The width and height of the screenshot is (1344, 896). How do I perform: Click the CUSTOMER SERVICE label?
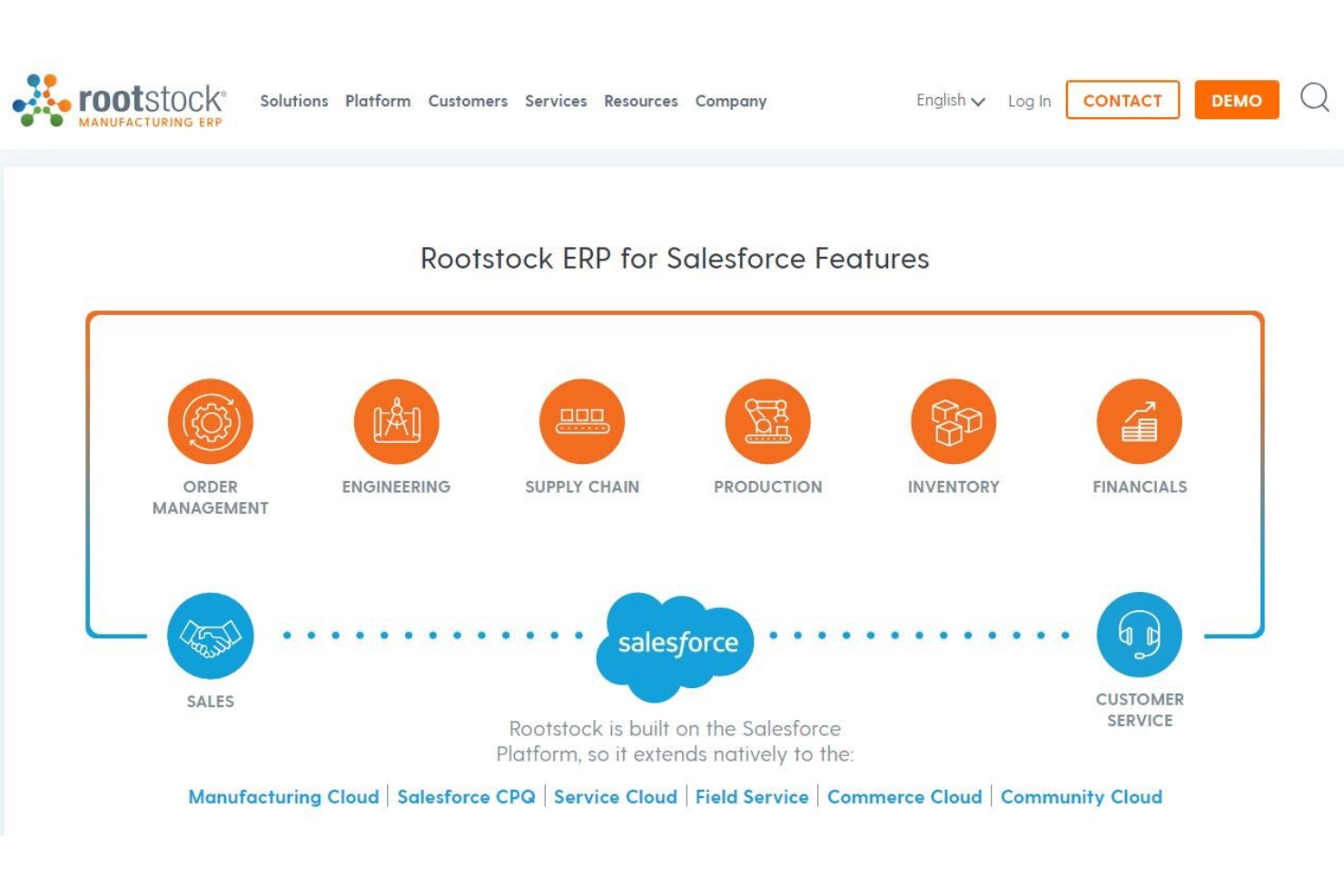1140,710
